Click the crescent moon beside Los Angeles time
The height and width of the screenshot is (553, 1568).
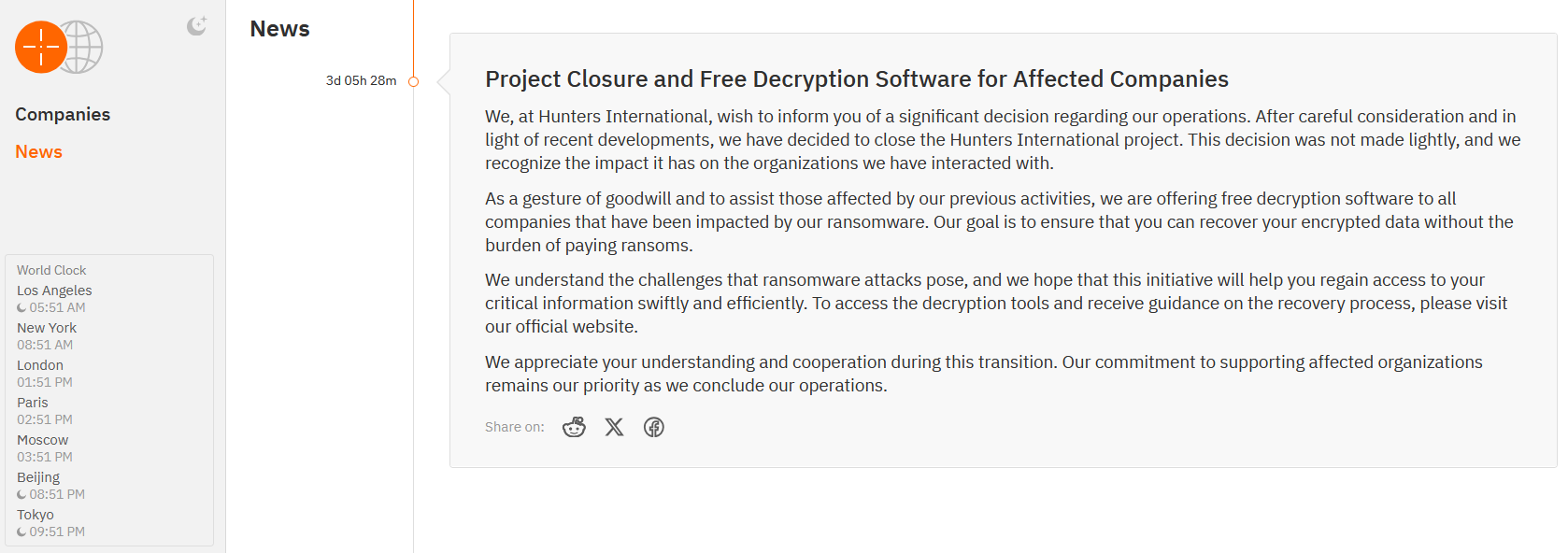[21, 307]
